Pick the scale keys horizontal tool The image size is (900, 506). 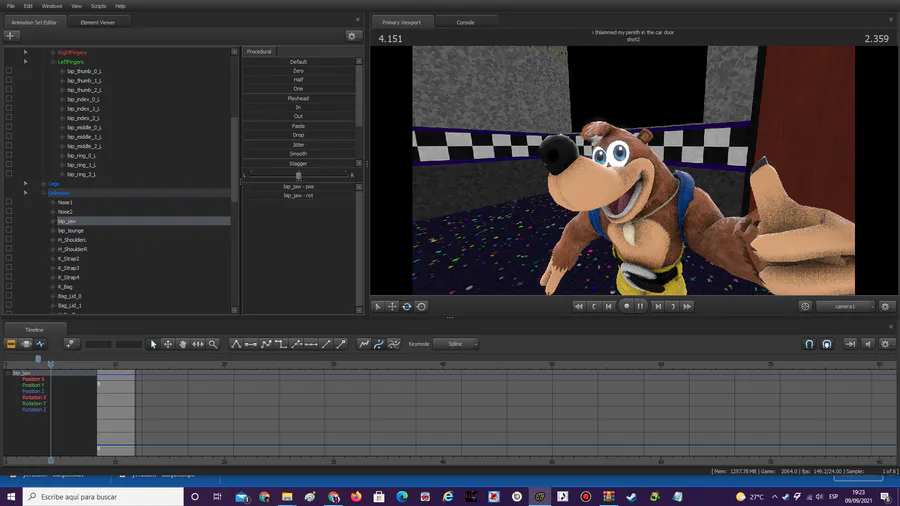click(x=197, y=344)
